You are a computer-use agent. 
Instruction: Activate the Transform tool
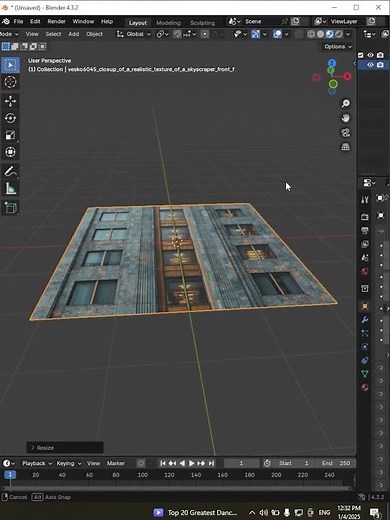(x=10, y=152)
